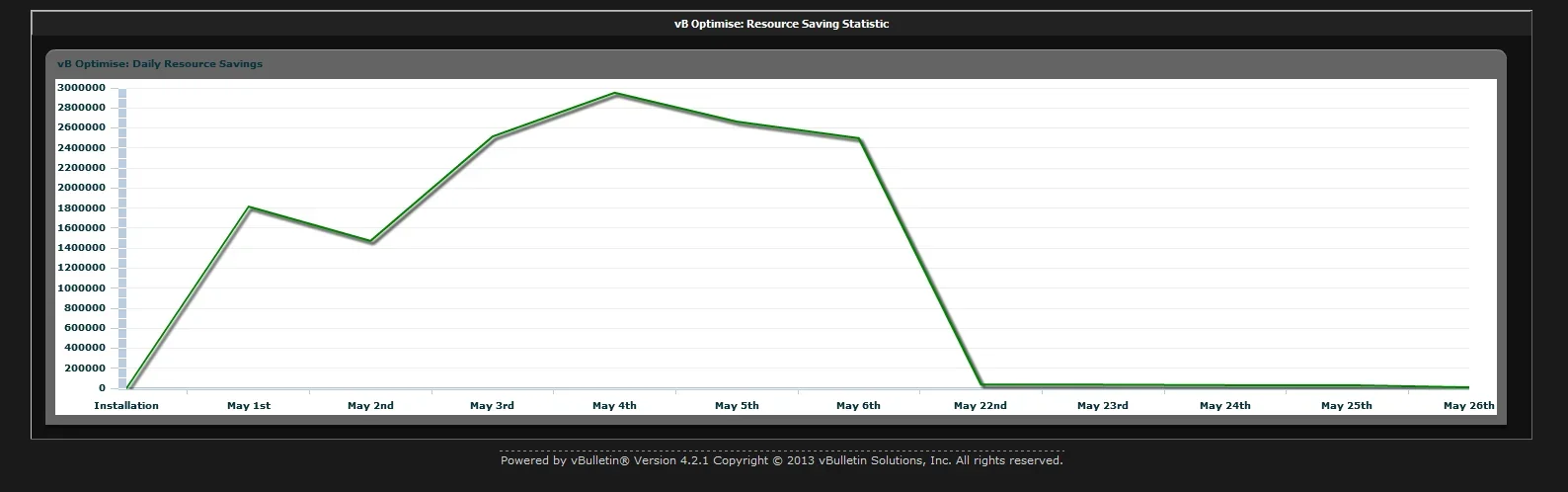Click the 1600000 y-axis value
The width and height of the screenshot is (1568, 492).
click(x=81, y=227)
